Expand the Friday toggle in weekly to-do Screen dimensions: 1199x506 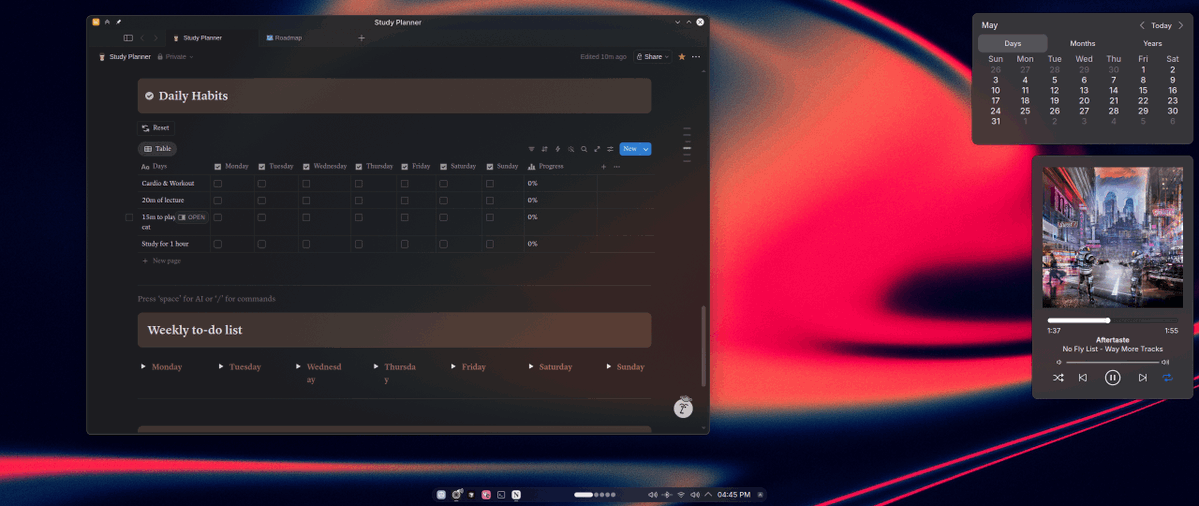[453, 367]
